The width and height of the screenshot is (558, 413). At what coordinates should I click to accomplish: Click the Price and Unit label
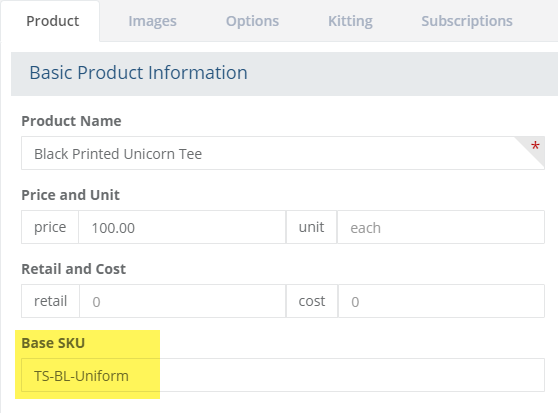pyautogui.click(x=70, y=195)
